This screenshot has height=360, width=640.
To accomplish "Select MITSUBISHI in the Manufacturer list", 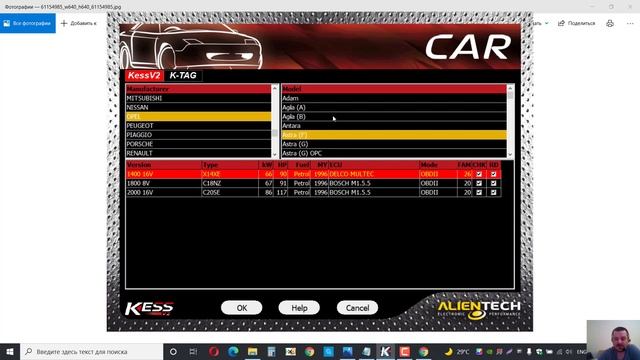I will click(x=198, y=98).
